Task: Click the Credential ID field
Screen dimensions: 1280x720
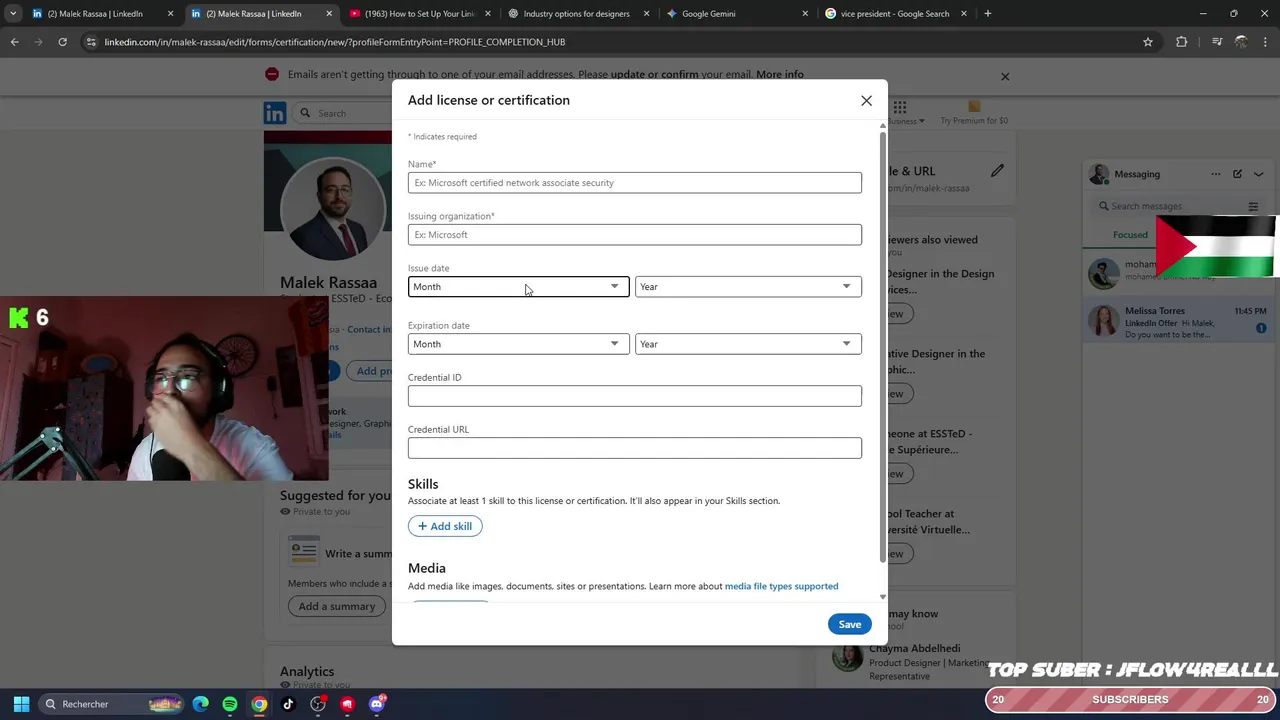Action: coord(634,396)
